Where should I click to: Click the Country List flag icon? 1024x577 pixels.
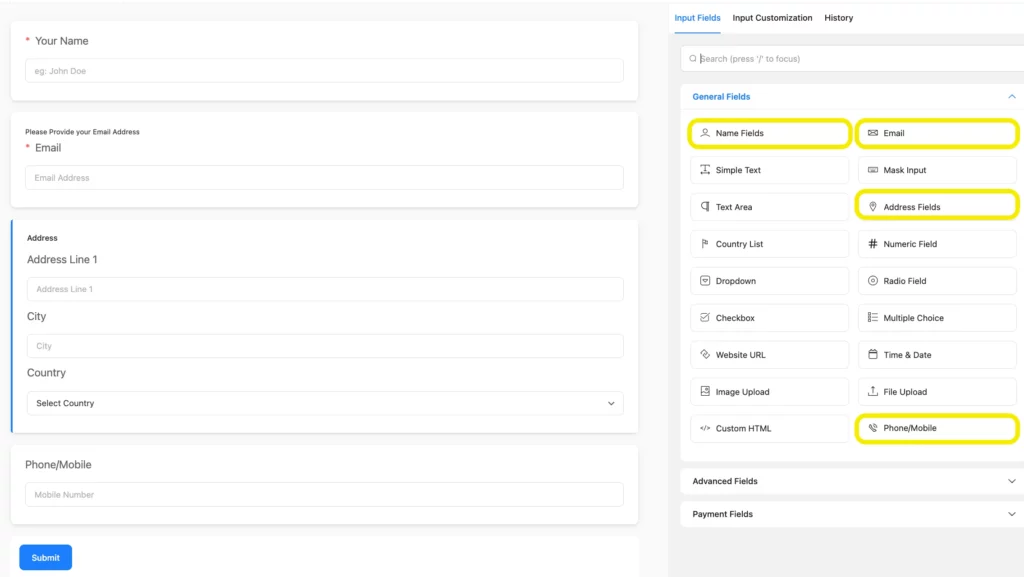[x=705, y=243]
